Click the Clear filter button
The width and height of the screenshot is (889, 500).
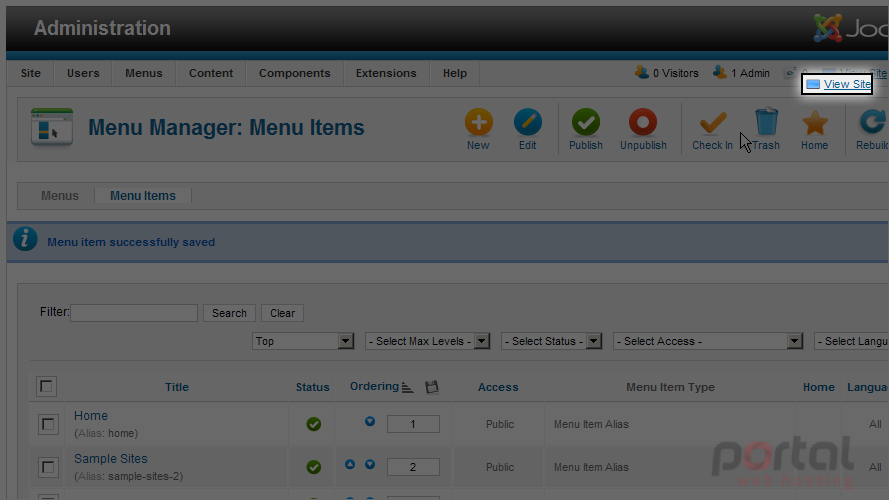click(x=282, y=313)
